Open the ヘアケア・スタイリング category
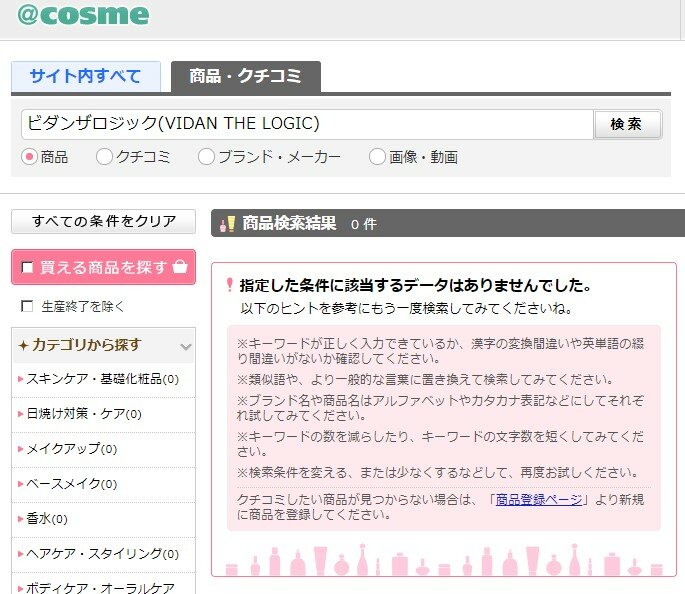Screen dimensions: 685x594 pyautogui.click(x=98, y=554)
